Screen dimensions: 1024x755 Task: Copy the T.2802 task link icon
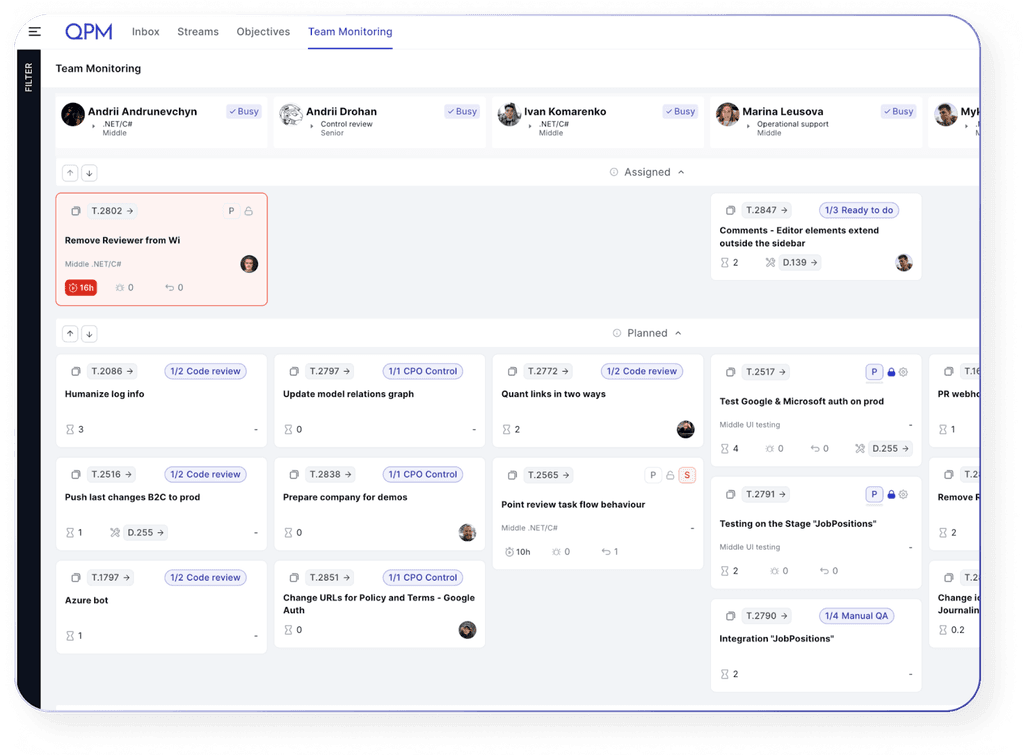pyautogui.click(x=76, y=211)
